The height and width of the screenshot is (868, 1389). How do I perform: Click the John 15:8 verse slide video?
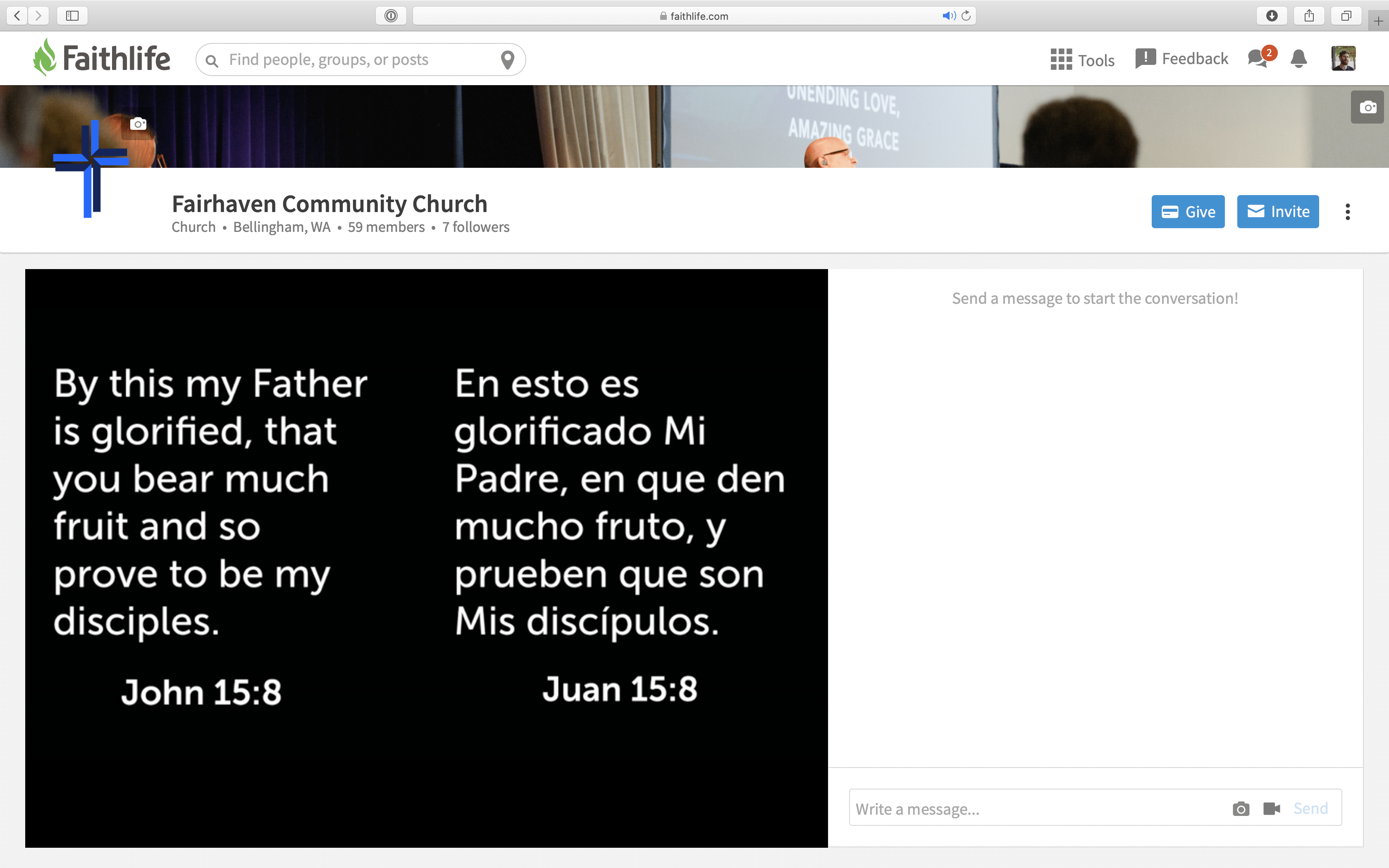click(427, 558)
